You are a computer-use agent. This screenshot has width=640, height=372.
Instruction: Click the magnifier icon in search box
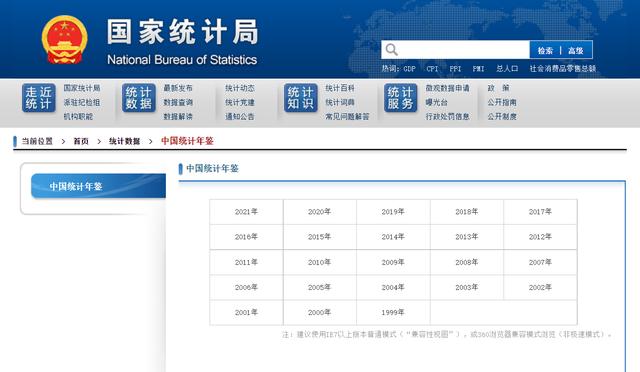pyautogui.click(x=391, y=50)
